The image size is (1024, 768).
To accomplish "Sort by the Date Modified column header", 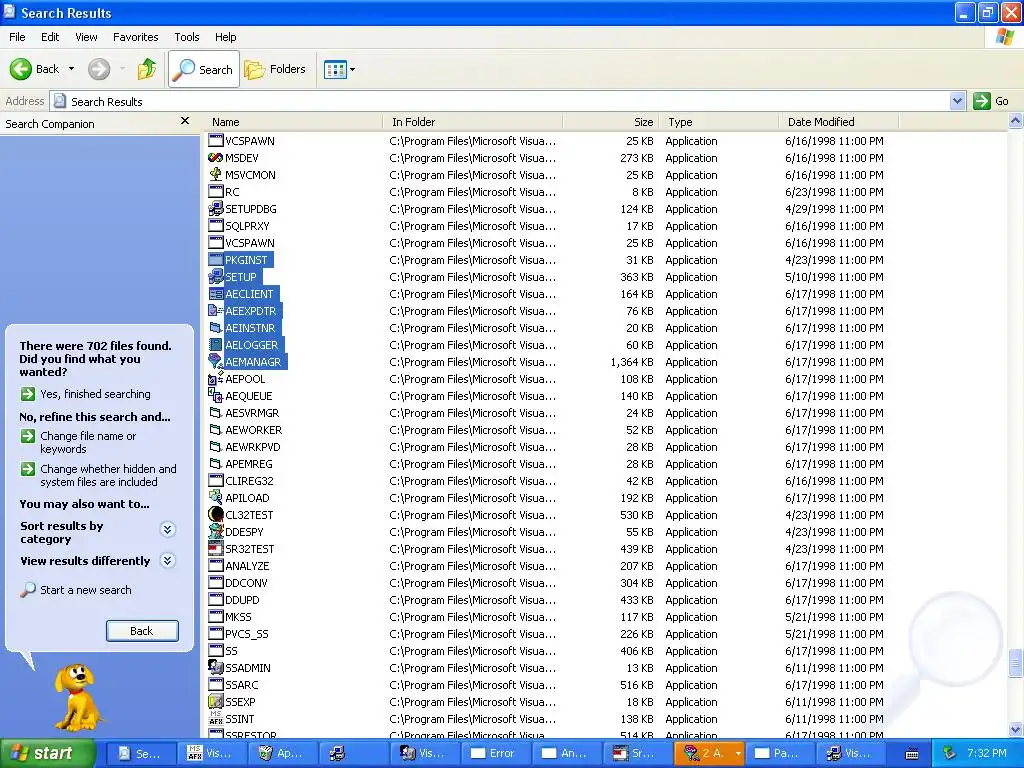I will tap(839, 121).
